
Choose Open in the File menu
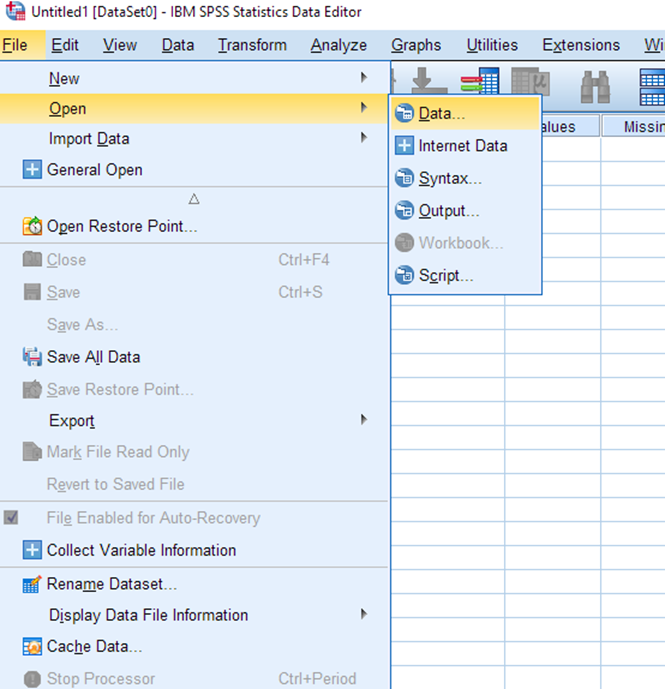[x=193, y=109]
